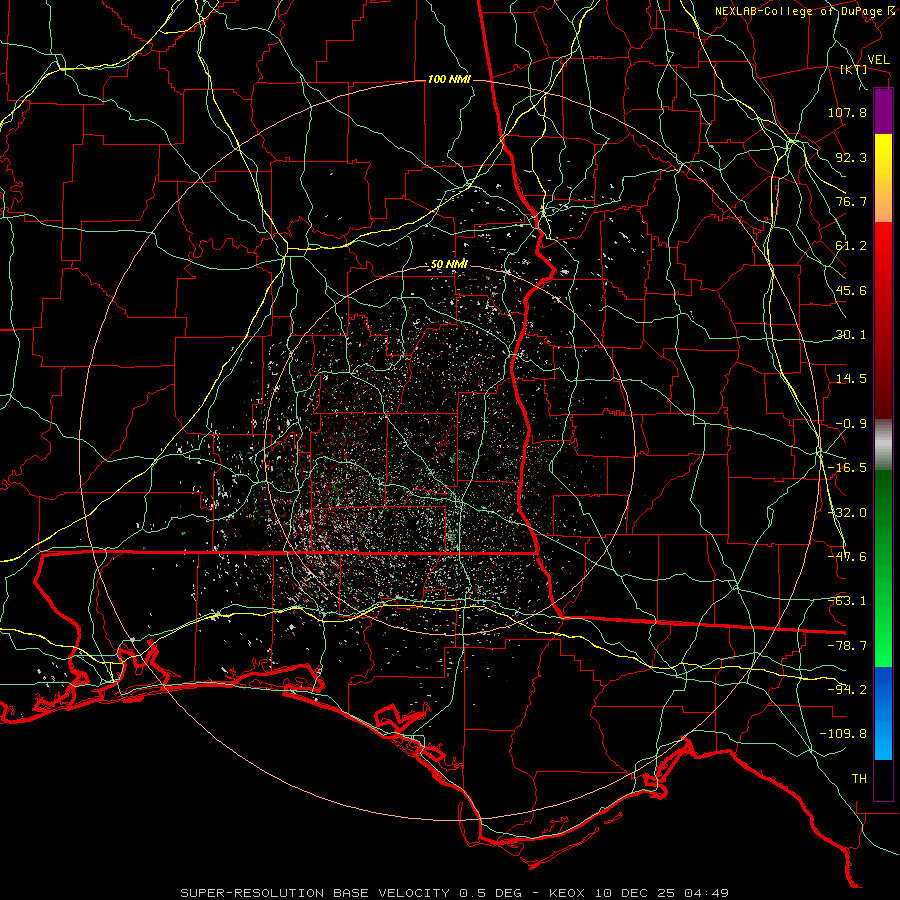Screen dimensions: 900x900
Task: Click the VEL legend title
Action: 878,60
